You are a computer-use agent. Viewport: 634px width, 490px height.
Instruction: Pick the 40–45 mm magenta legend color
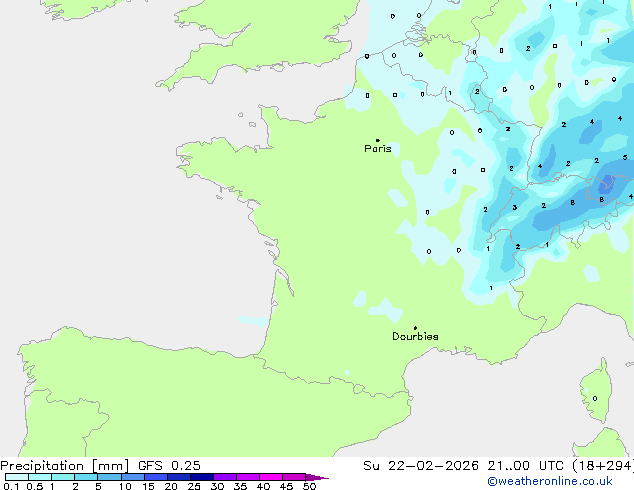pyautogui.click(x=271, y=477)
